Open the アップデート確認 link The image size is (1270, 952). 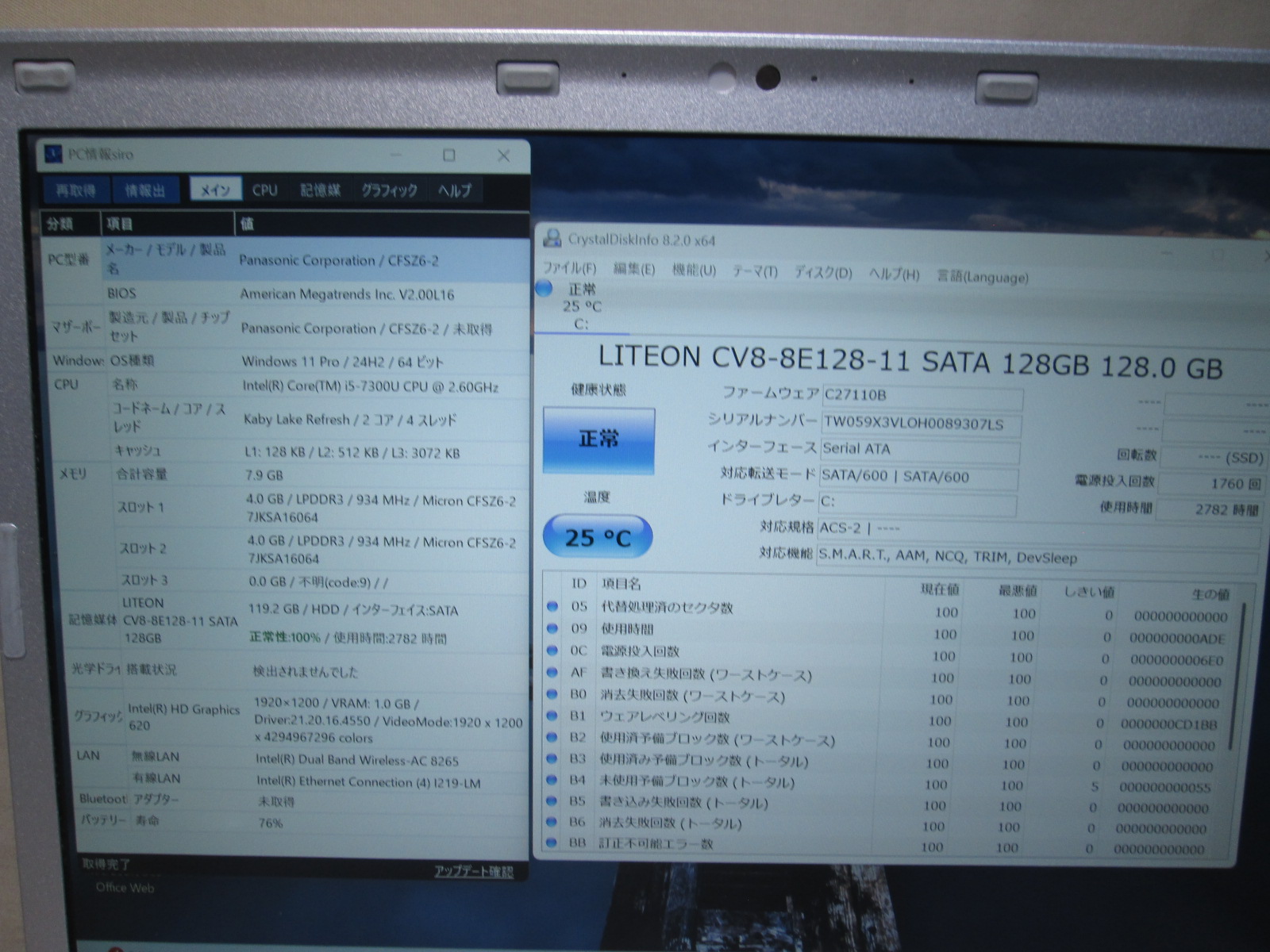coord(473,872)
